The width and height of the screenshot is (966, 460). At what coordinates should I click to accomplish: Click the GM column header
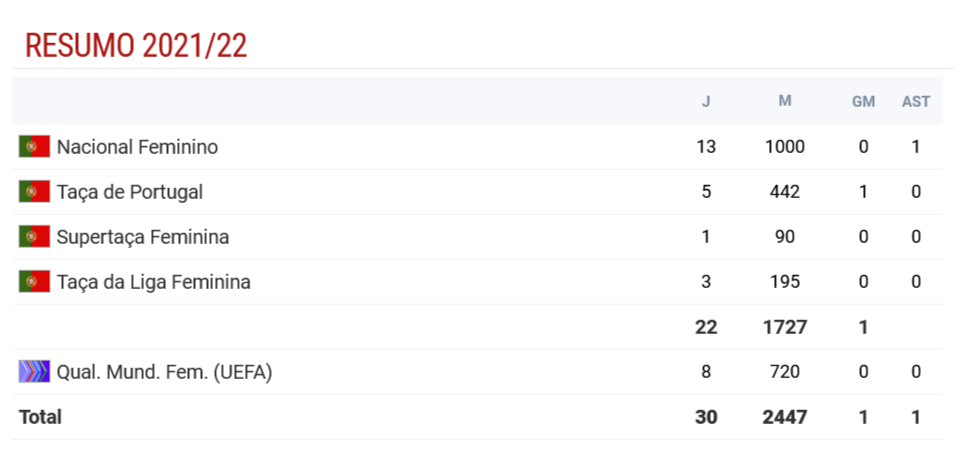[863, 101]
